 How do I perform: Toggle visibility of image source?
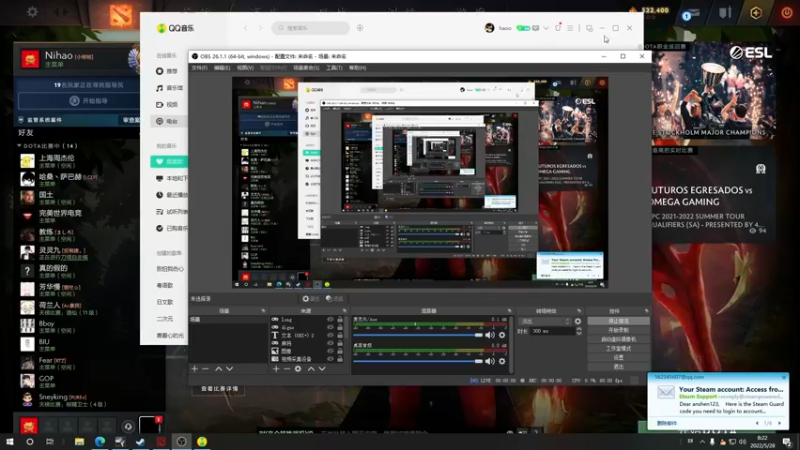tap(330, 351)
